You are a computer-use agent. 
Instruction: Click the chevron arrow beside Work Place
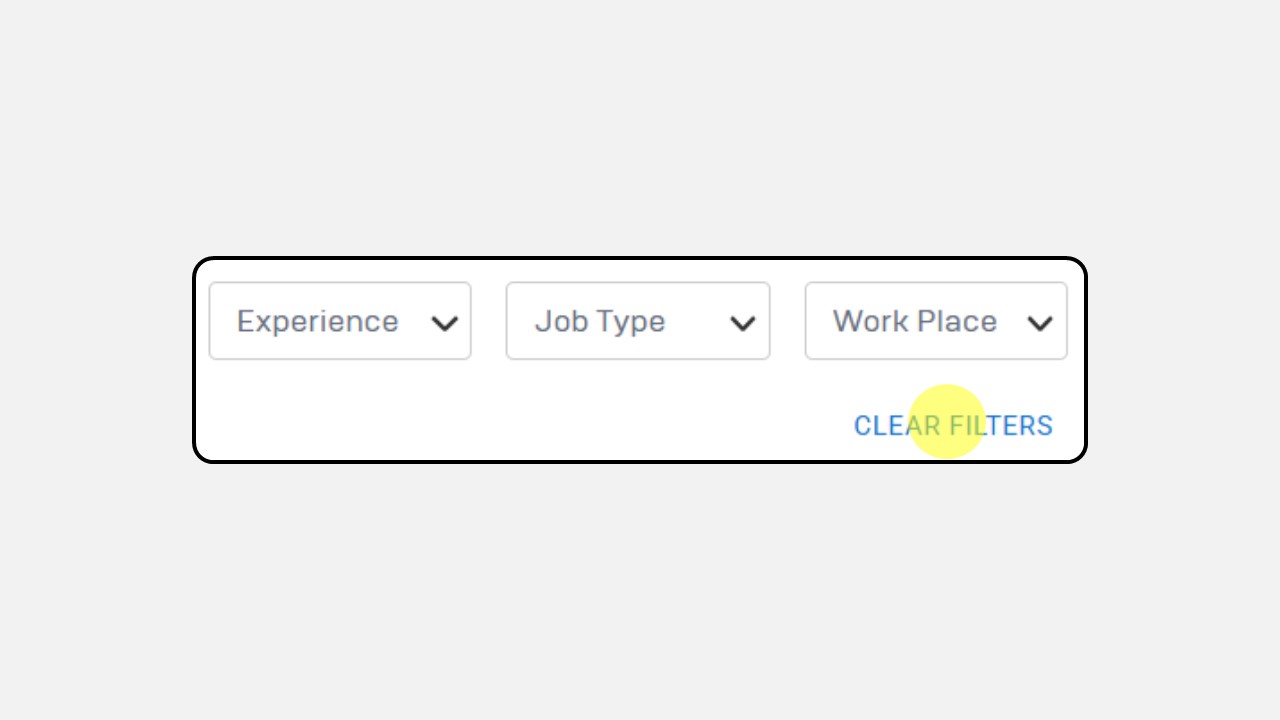[x=1040, y=324]
